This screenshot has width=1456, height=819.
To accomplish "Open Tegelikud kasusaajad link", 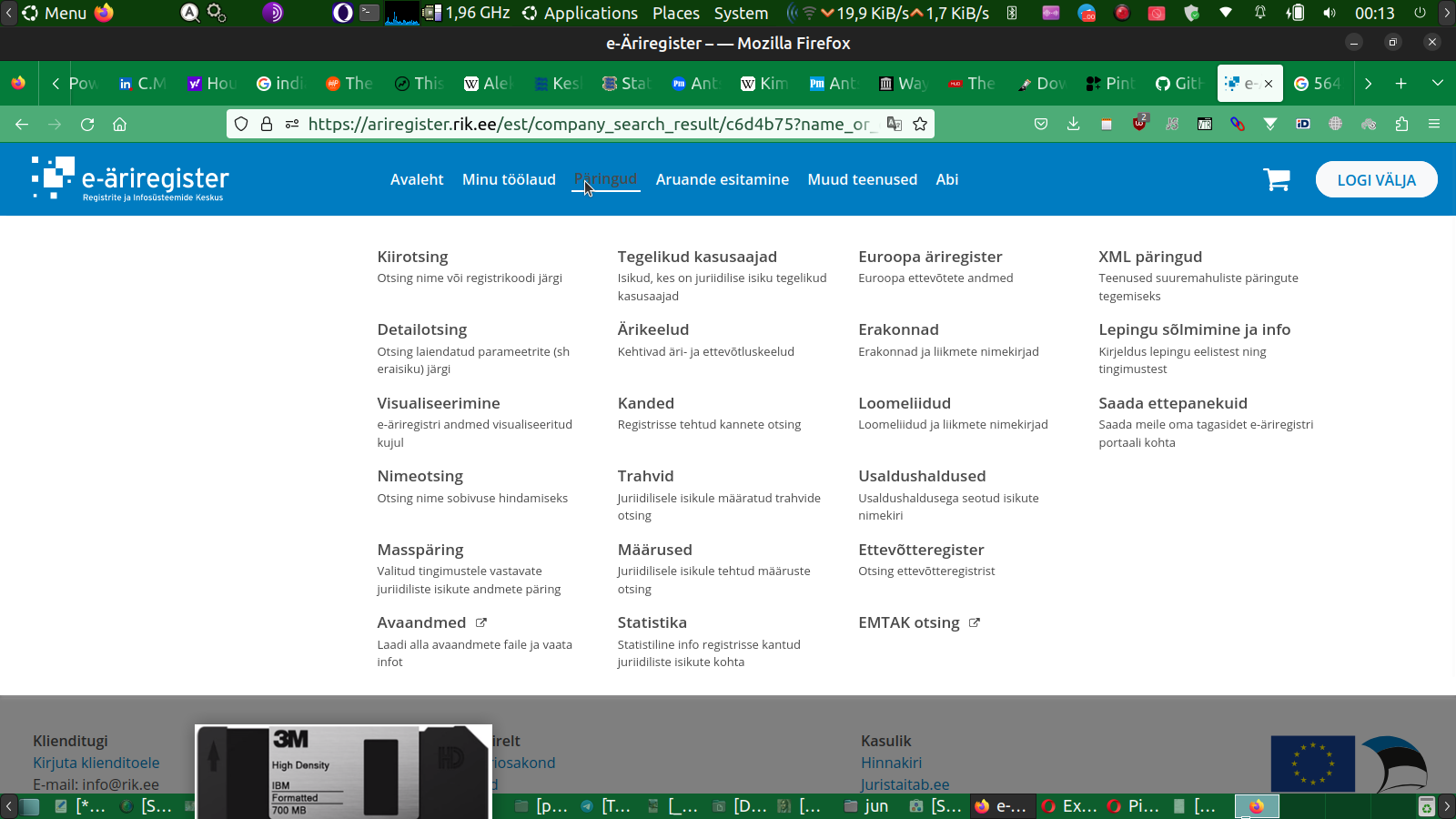I will pos(697,257).
